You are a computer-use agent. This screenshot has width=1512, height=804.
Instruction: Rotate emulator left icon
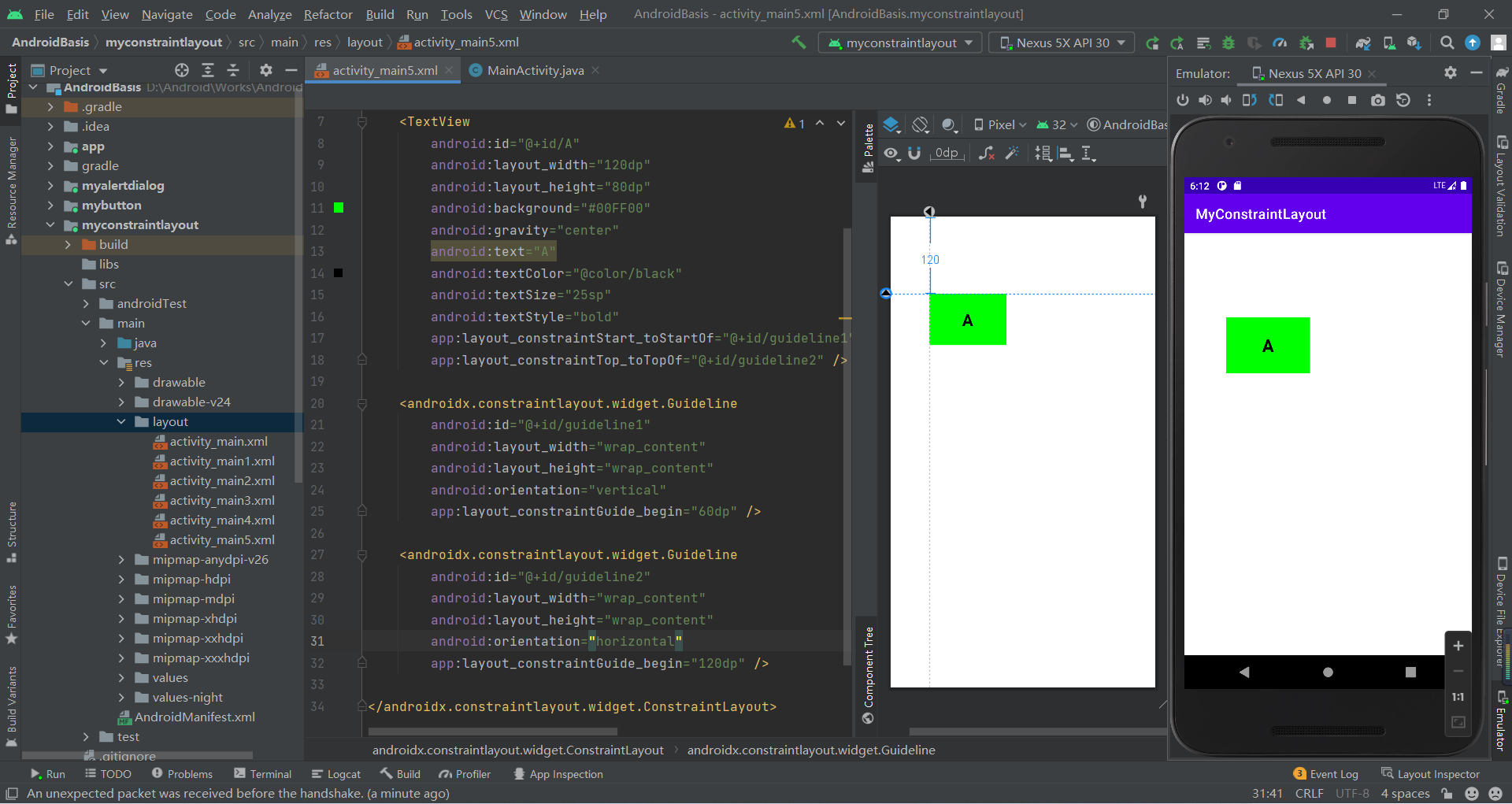(x=1250, y=100)
